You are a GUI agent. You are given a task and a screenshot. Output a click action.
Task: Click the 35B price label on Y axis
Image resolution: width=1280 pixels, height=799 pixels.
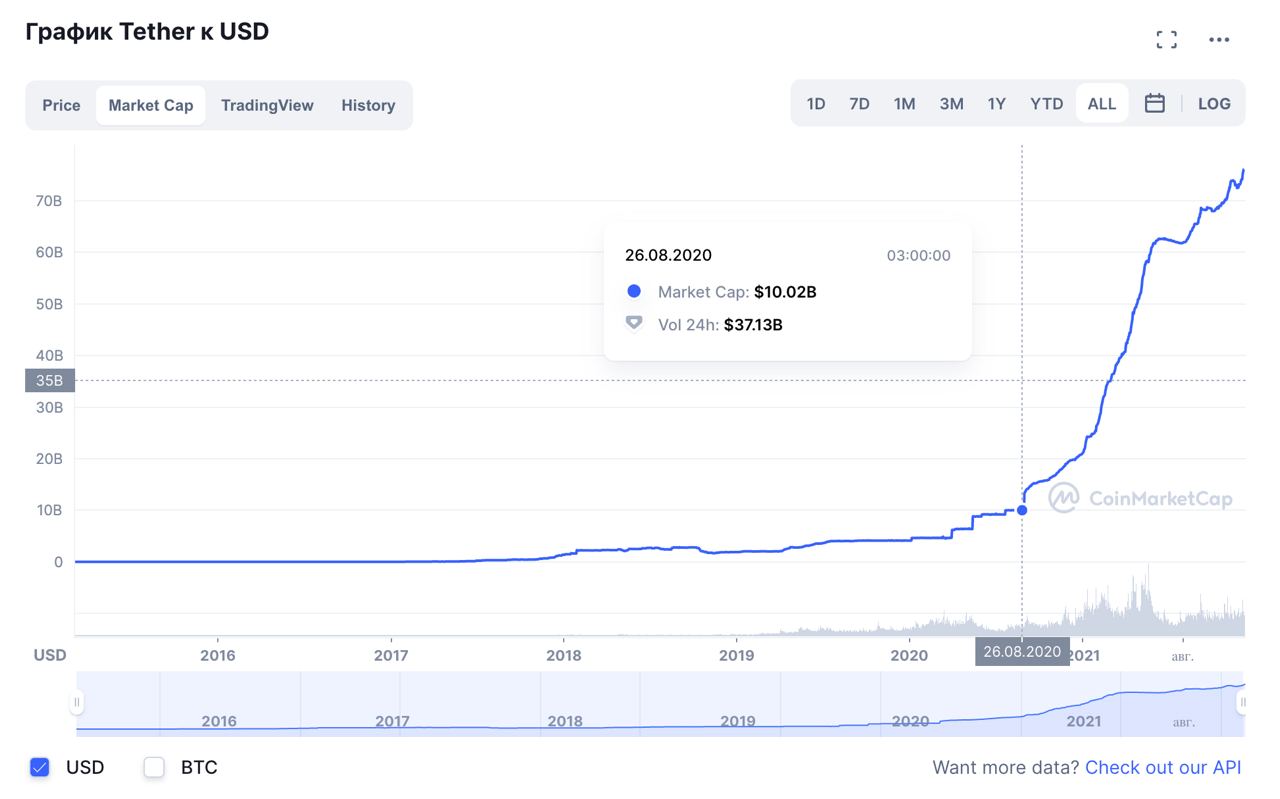(x=50, y=380)
